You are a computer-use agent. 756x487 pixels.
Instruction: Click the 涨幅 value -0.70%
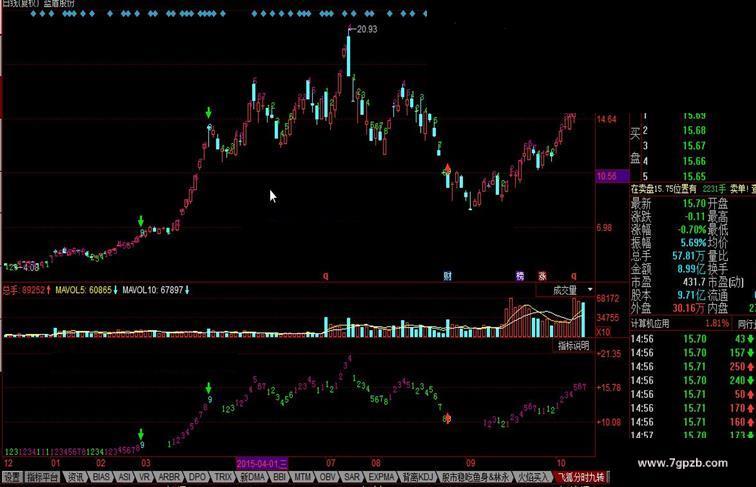coord(692,230)
